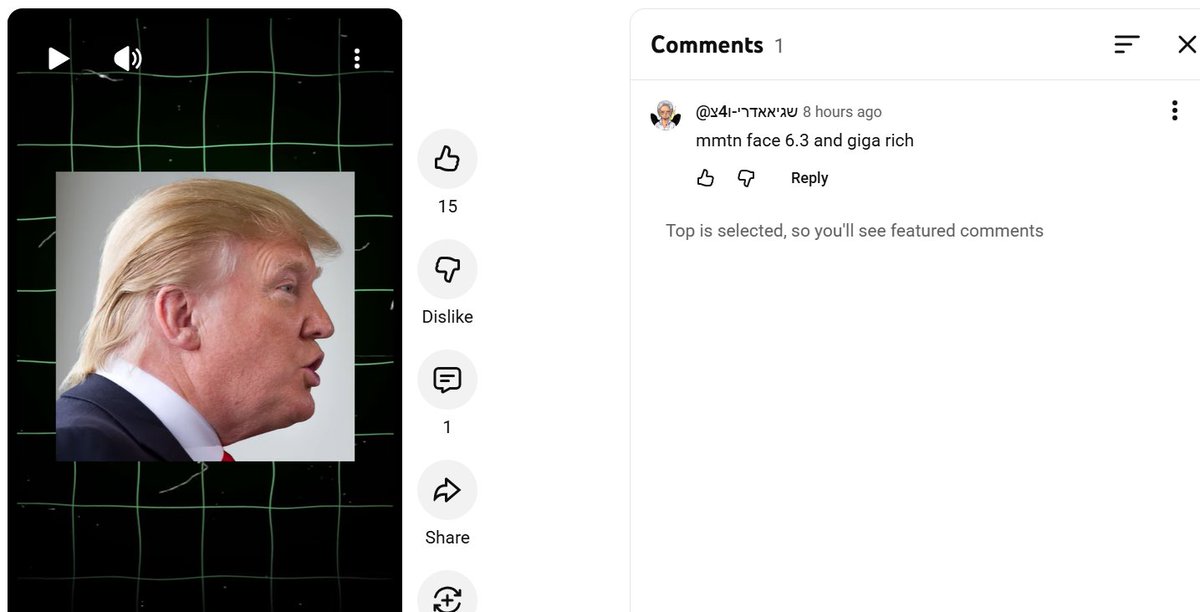Image resolution: width=1200 pixels, height=612 pixels.
Task: Open video more options three-dot menu
Action: [357, 58]
